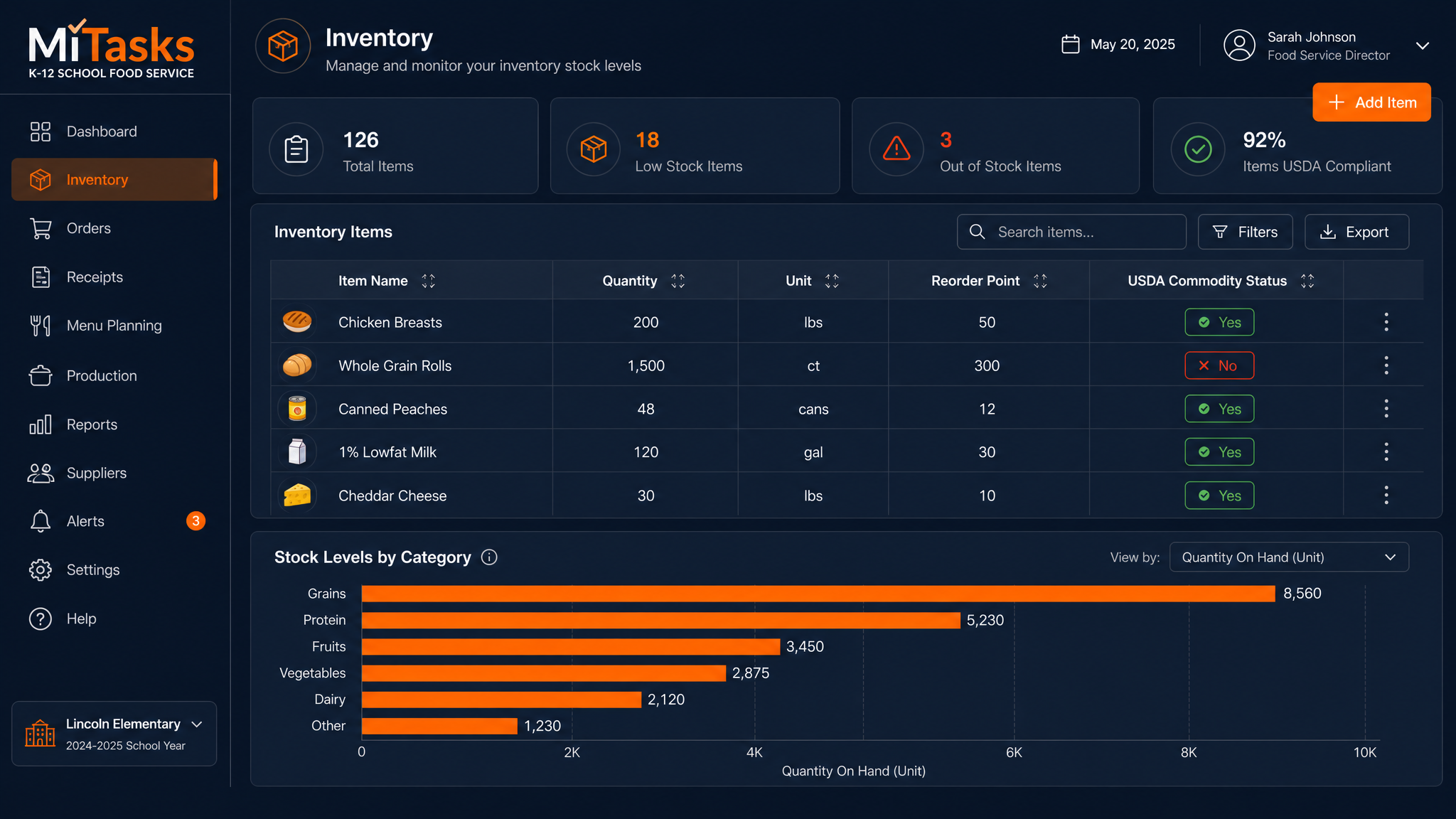Click the Help question mark icon
The height and width of the screenshot is (819, 1456).
tap(41, 619)
